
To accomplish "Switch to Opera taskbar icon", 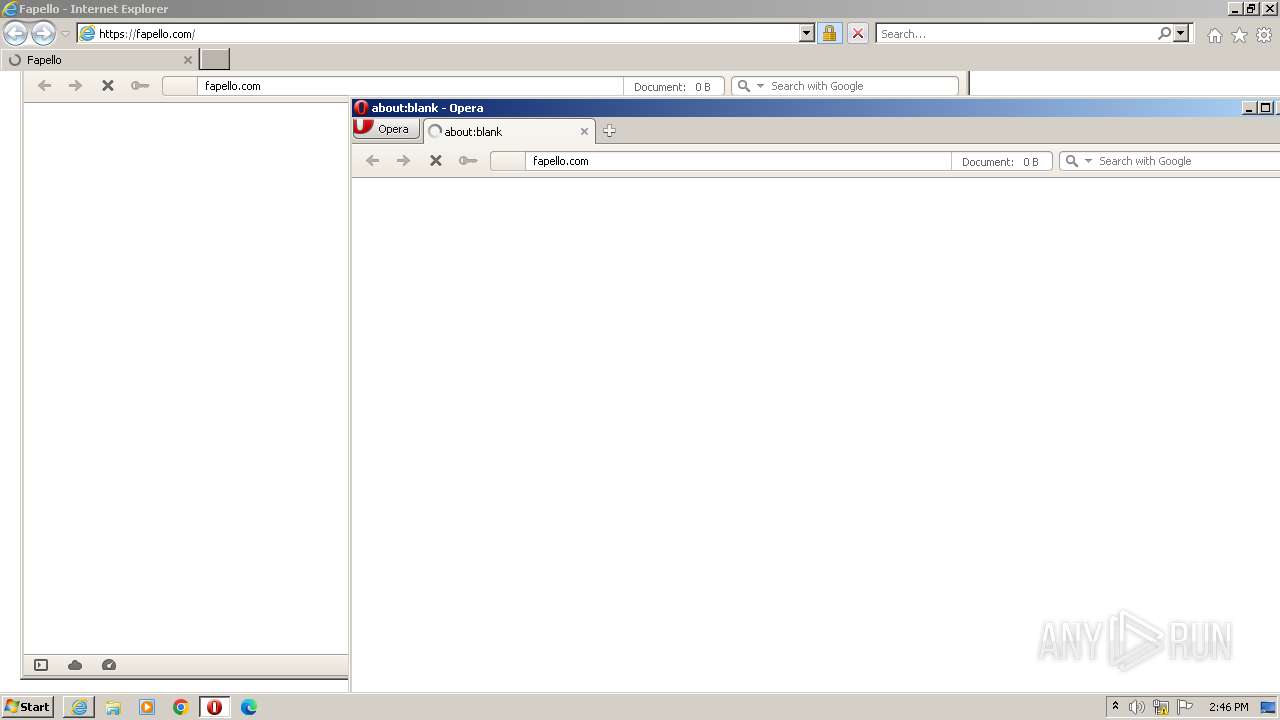I will tap(214, 707).
